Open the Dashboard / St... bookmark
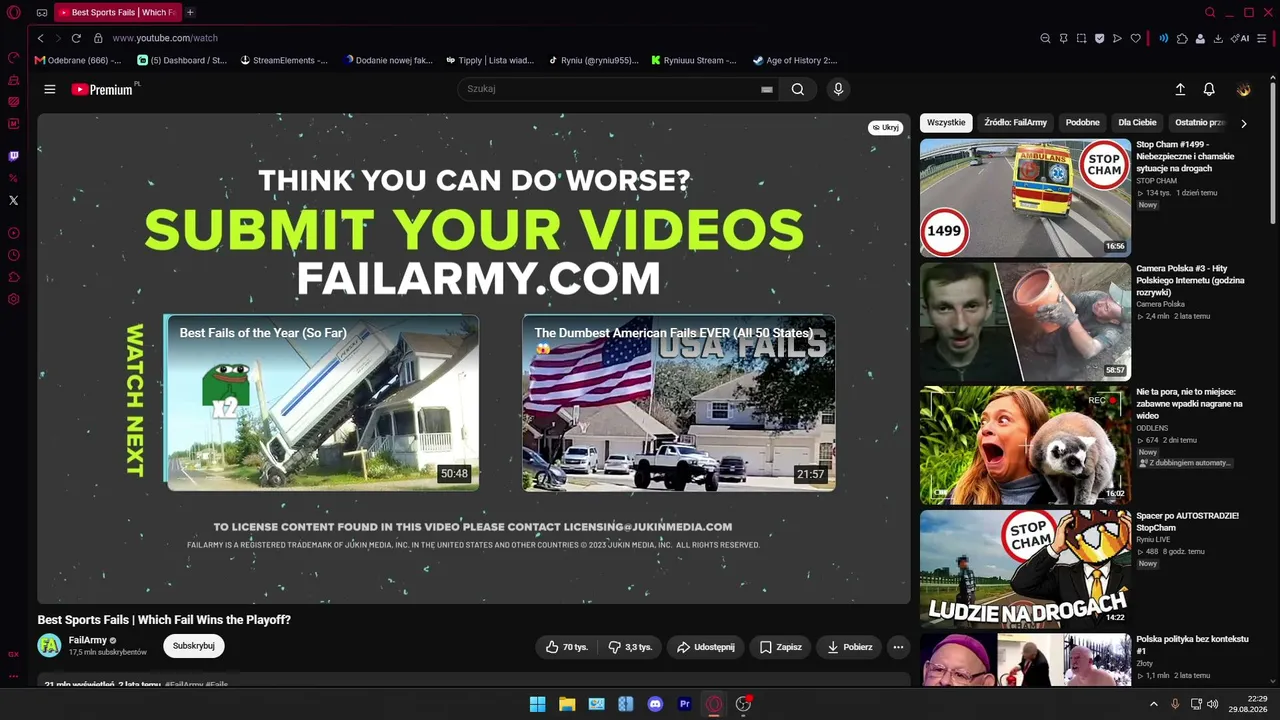 [182, 60]
